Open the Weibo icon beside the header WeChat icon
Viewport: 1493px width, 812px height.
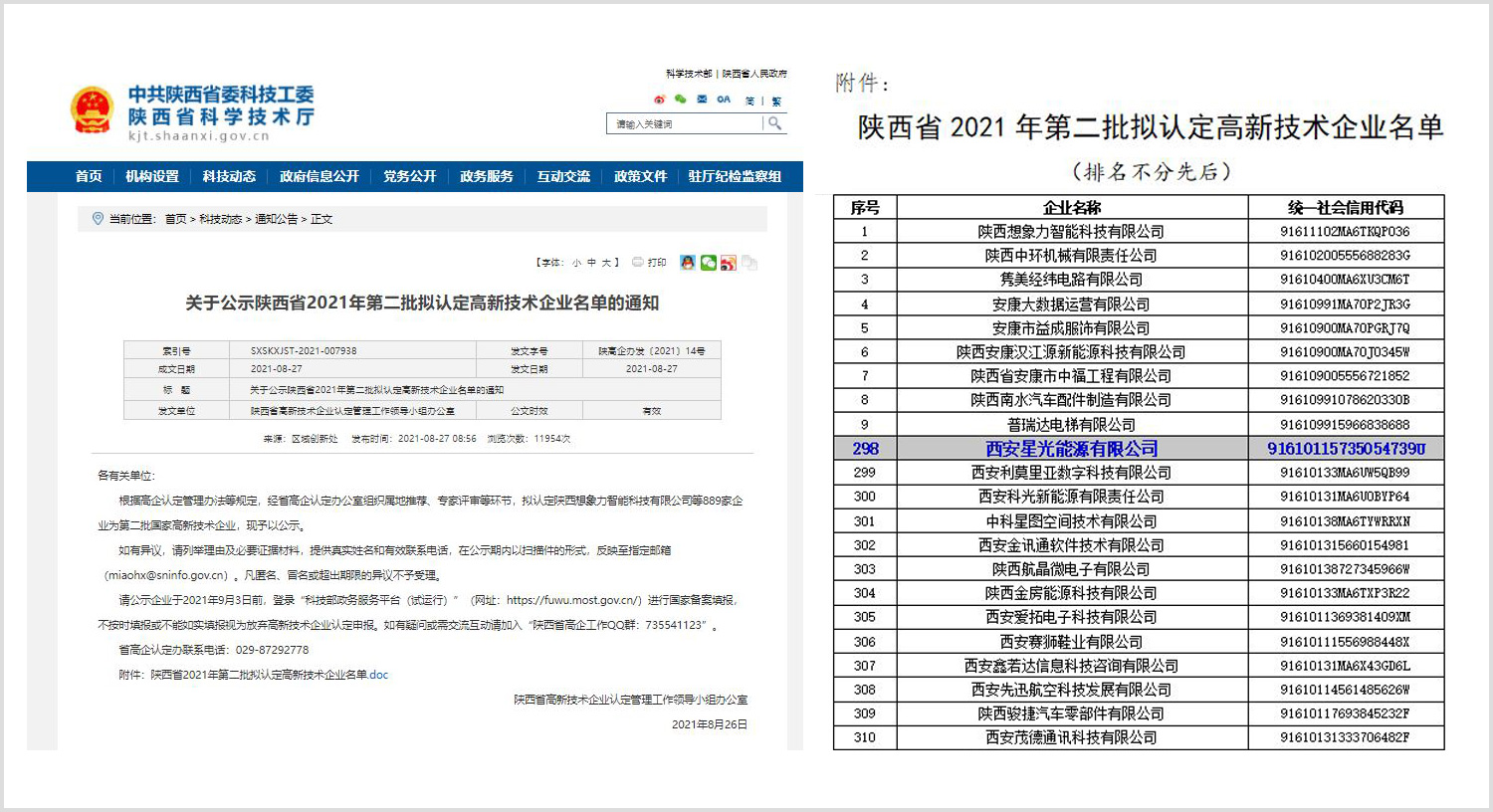pos(659,100)
